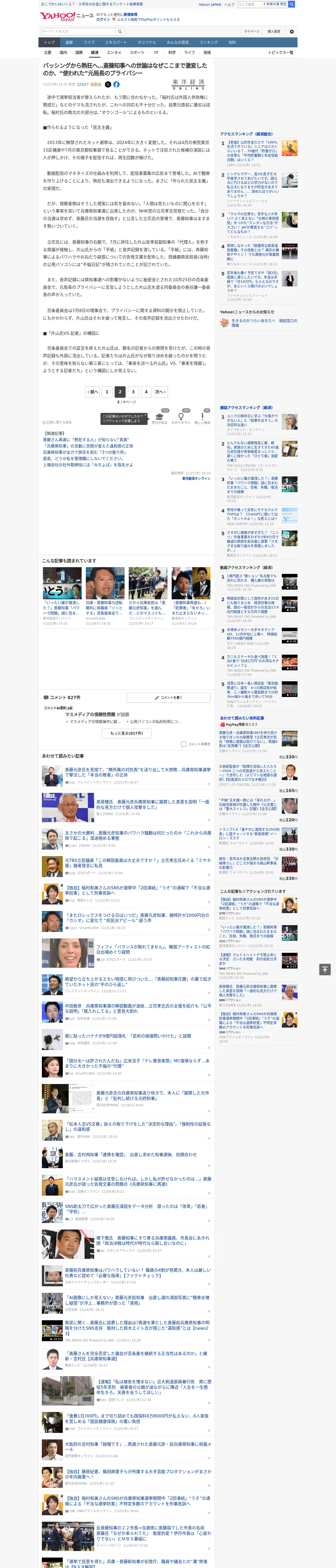Go to page 3 of the article
336x1568 pixels.
pyautogui.click(x=133, y=392)
